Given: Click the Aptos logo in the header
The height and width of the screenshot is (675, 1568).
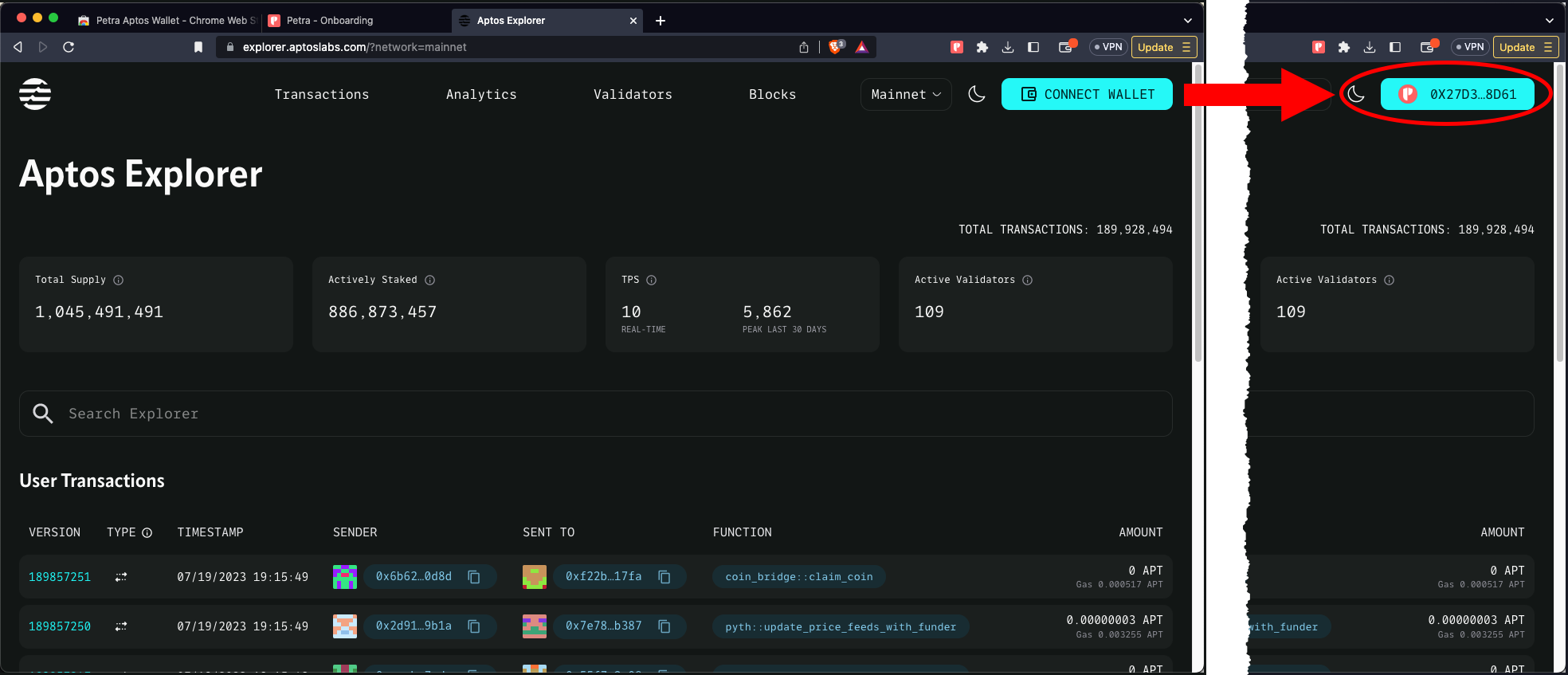Looking at the screenshot, I should (x=35, y=94).
